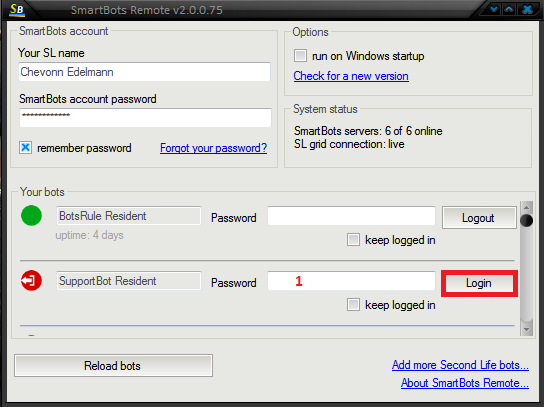Open Add more Second Life bots link

(x=460, y=365)
